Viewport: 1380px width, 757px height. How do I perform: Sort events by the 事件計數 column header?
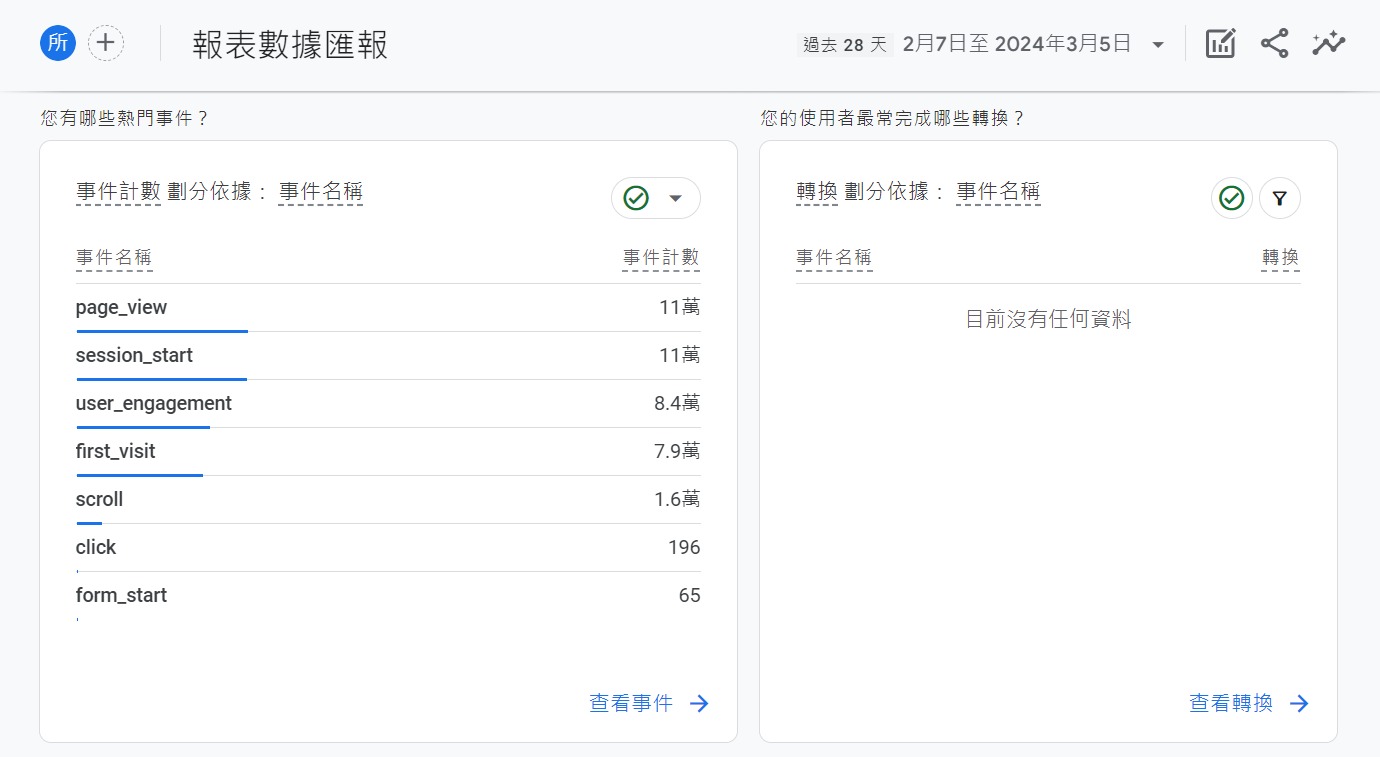click(661, 257)
